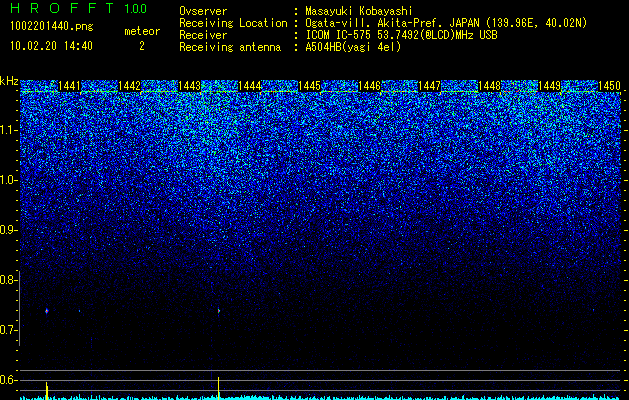The height and width of the screenshot is (400, 629).
Task: Click the 1446 time marker
Action: tap(369, 86)
